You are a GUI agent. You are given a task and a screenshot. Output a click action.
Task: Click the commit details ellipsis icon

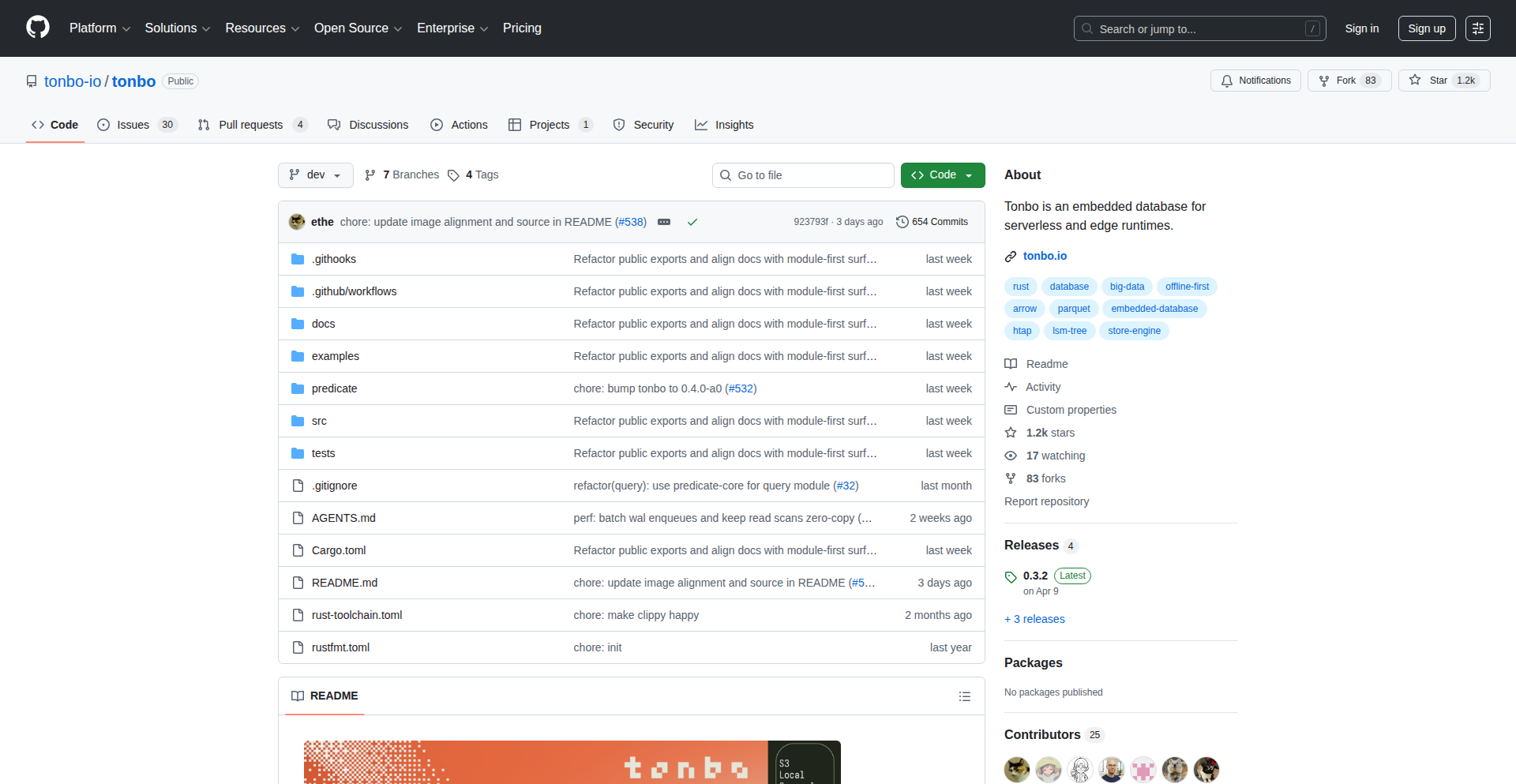(x=664, y=222)
